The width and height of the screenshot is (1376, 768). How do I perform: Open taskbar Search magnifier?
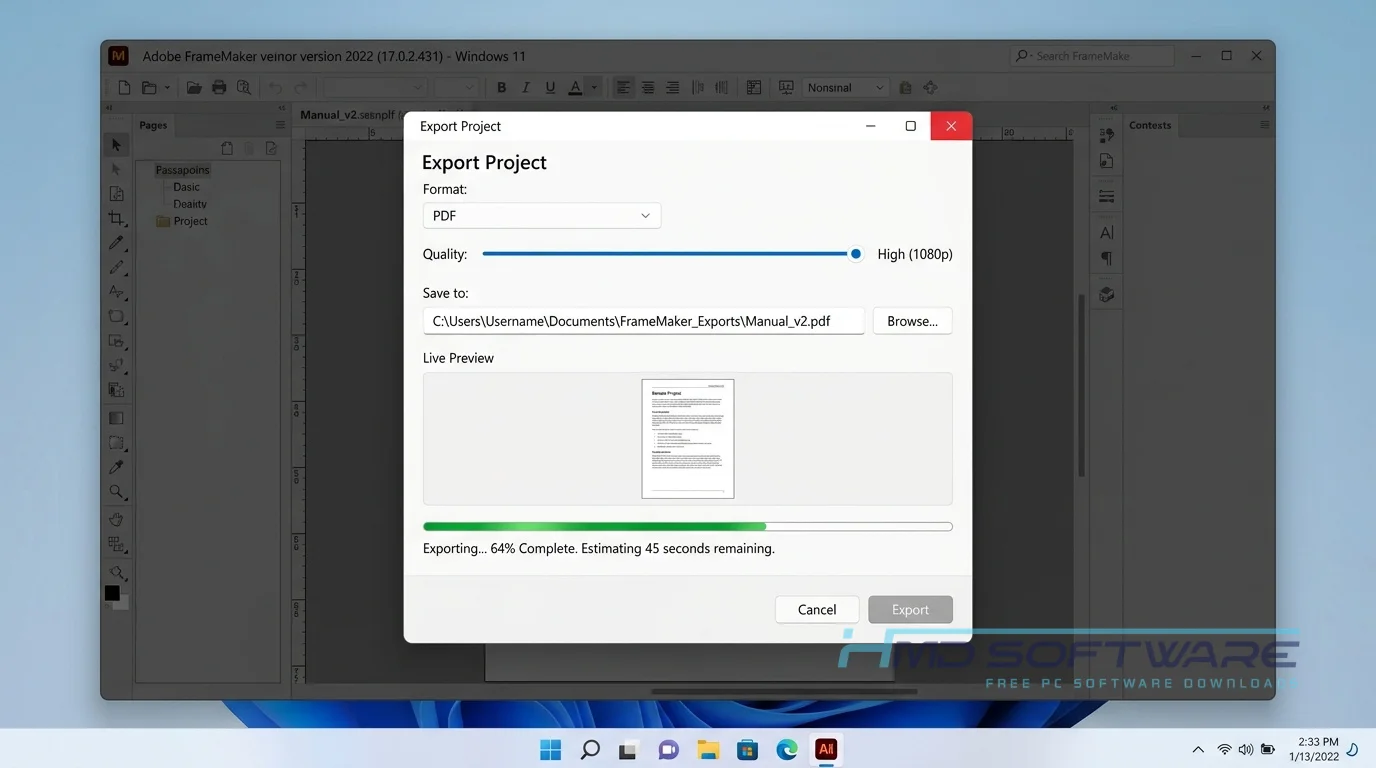(590, 749)
